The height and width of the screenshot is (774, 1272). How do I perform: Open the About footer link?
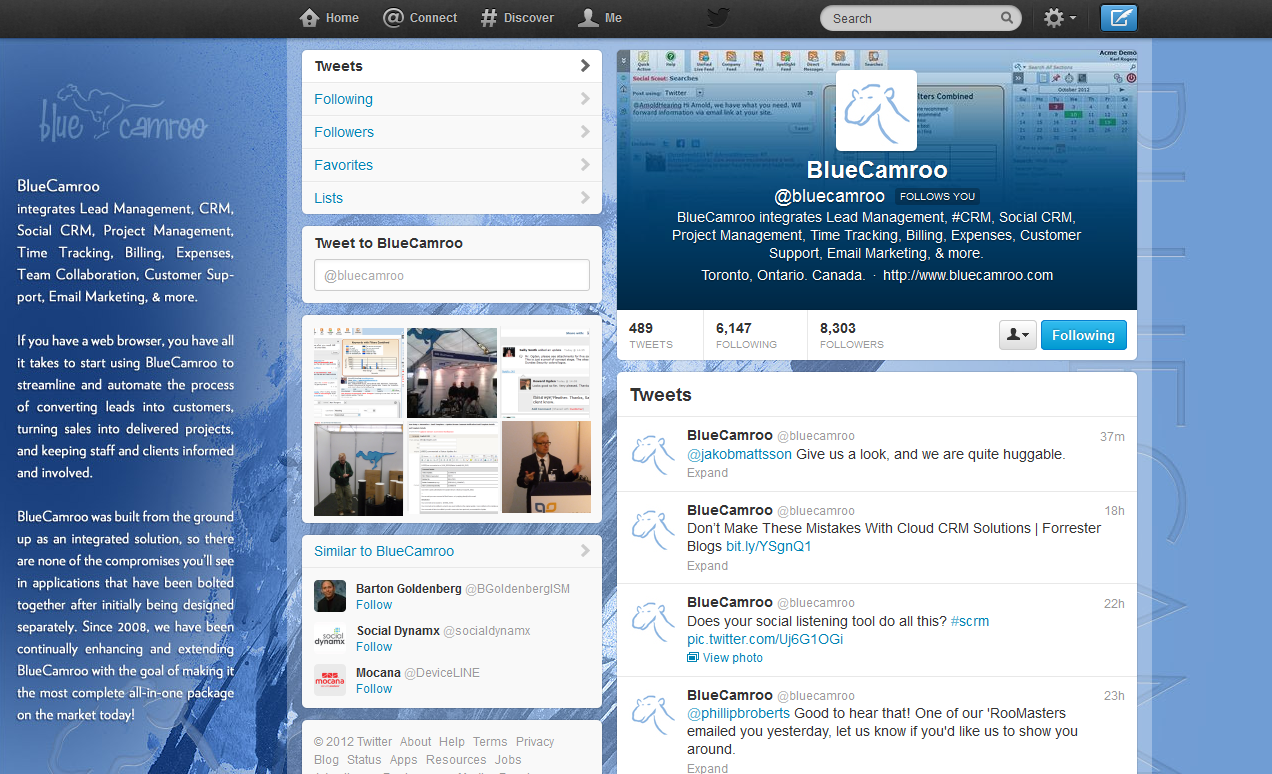pos(415,742)
